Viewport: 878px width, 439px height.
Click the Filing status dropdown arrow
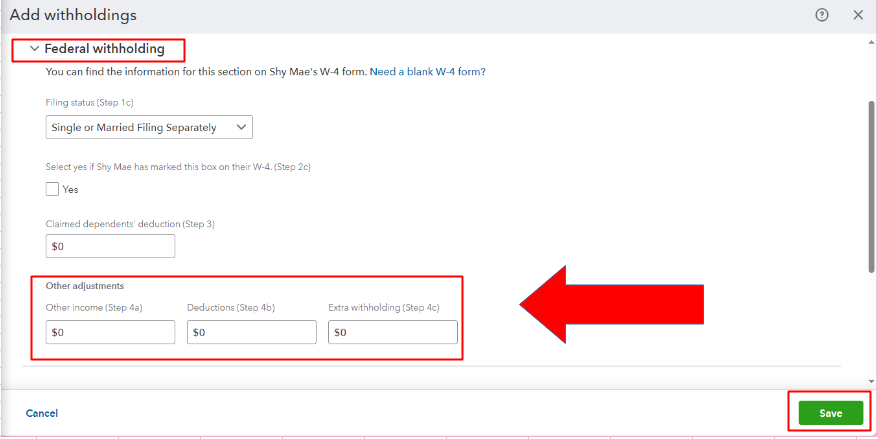pyautogui.click(x=241, y=127)
